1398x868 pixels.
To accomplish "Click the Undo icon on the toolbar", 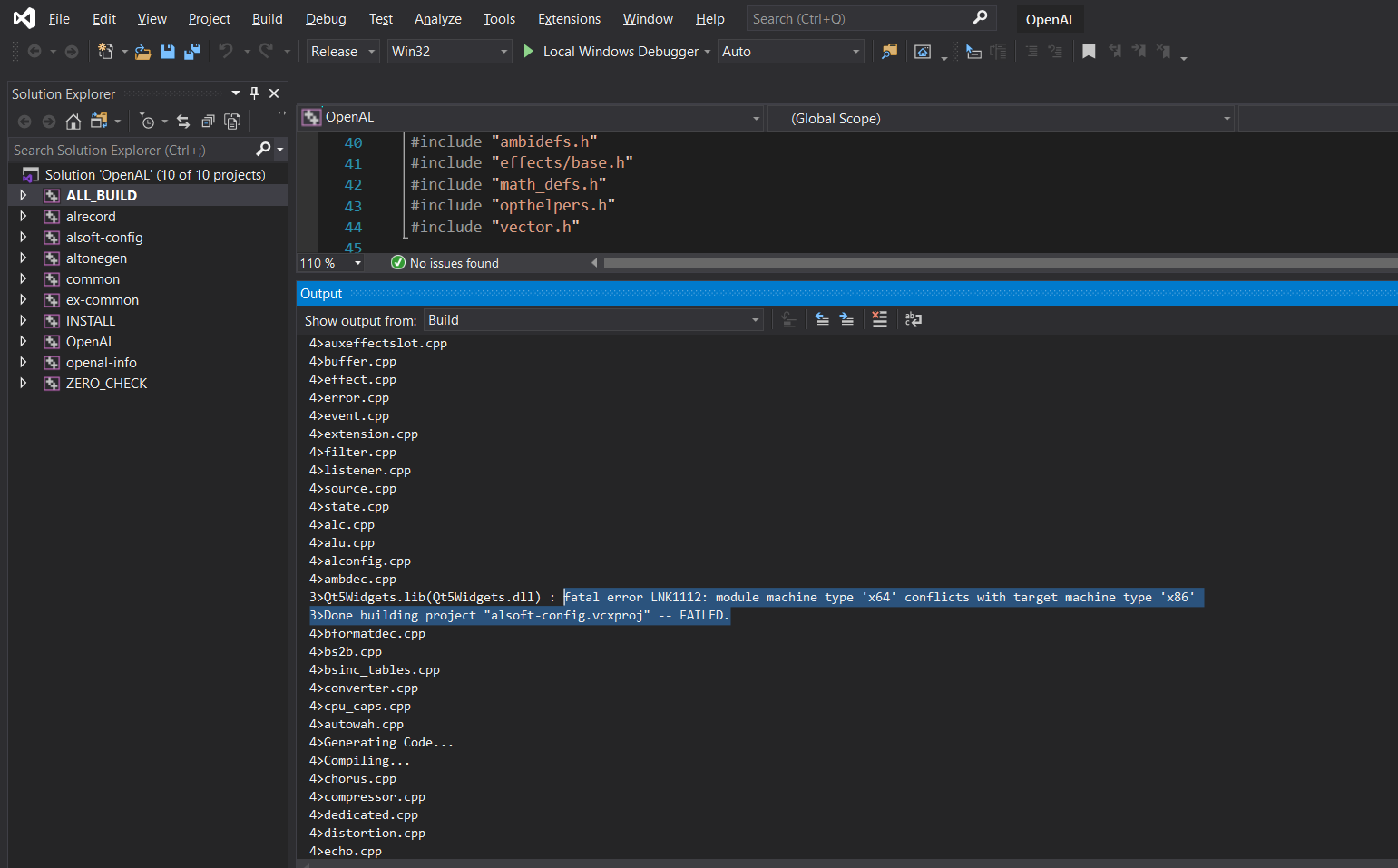I will 227,52.
